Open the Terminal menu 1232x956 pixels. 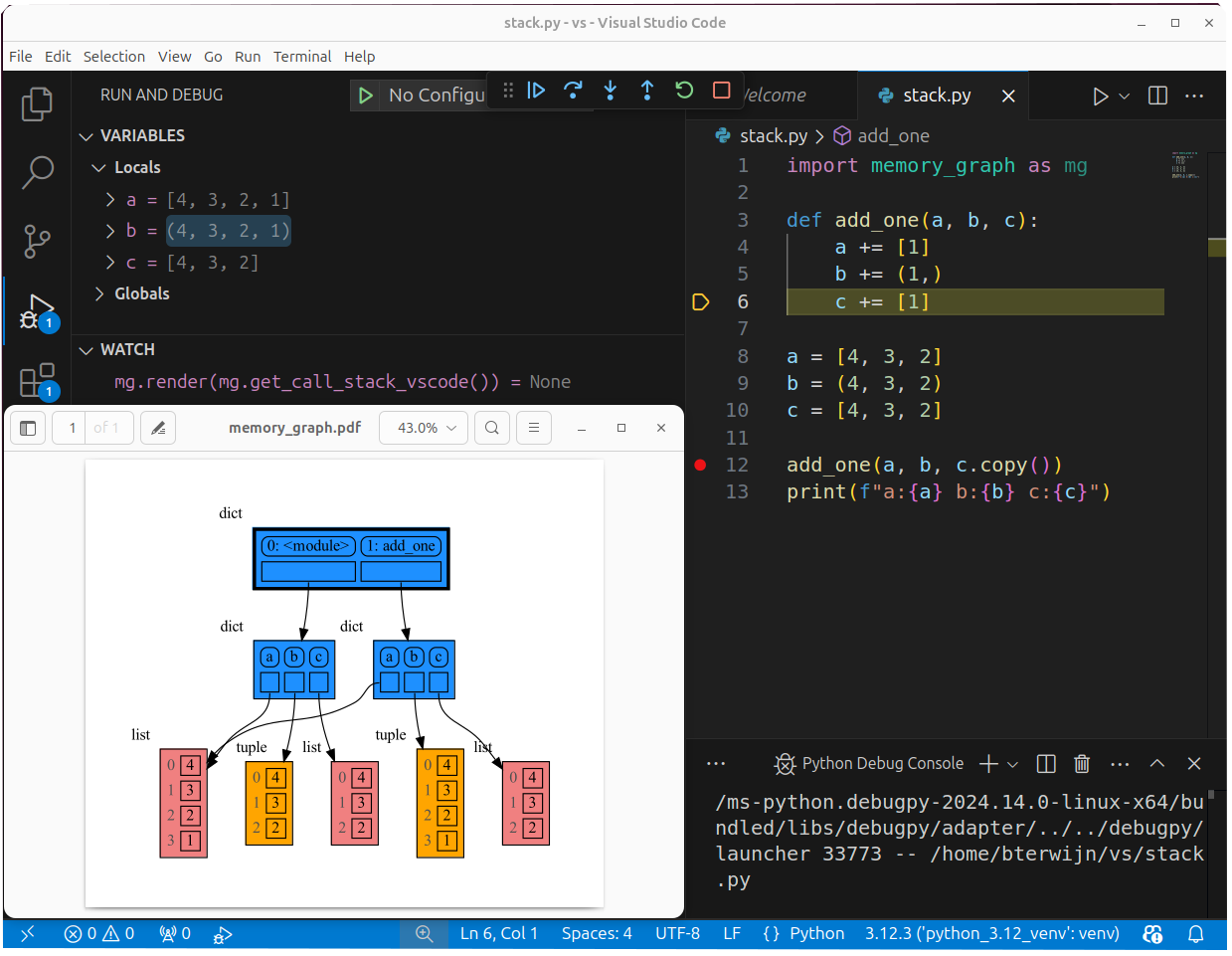[x=302, y=56]
